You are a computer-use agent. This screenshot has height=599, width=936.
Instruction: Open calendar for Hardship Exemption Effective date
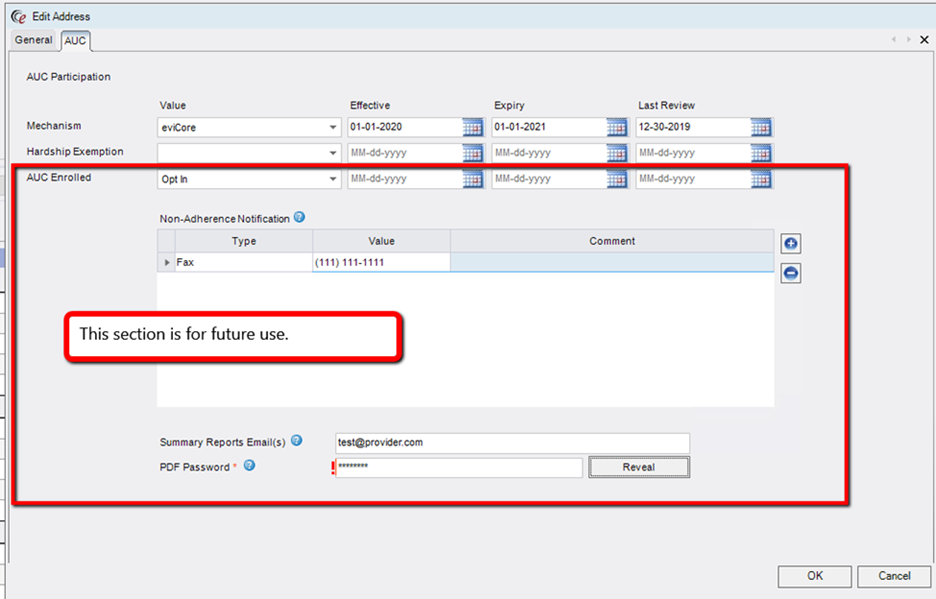[x=473, y=153]
